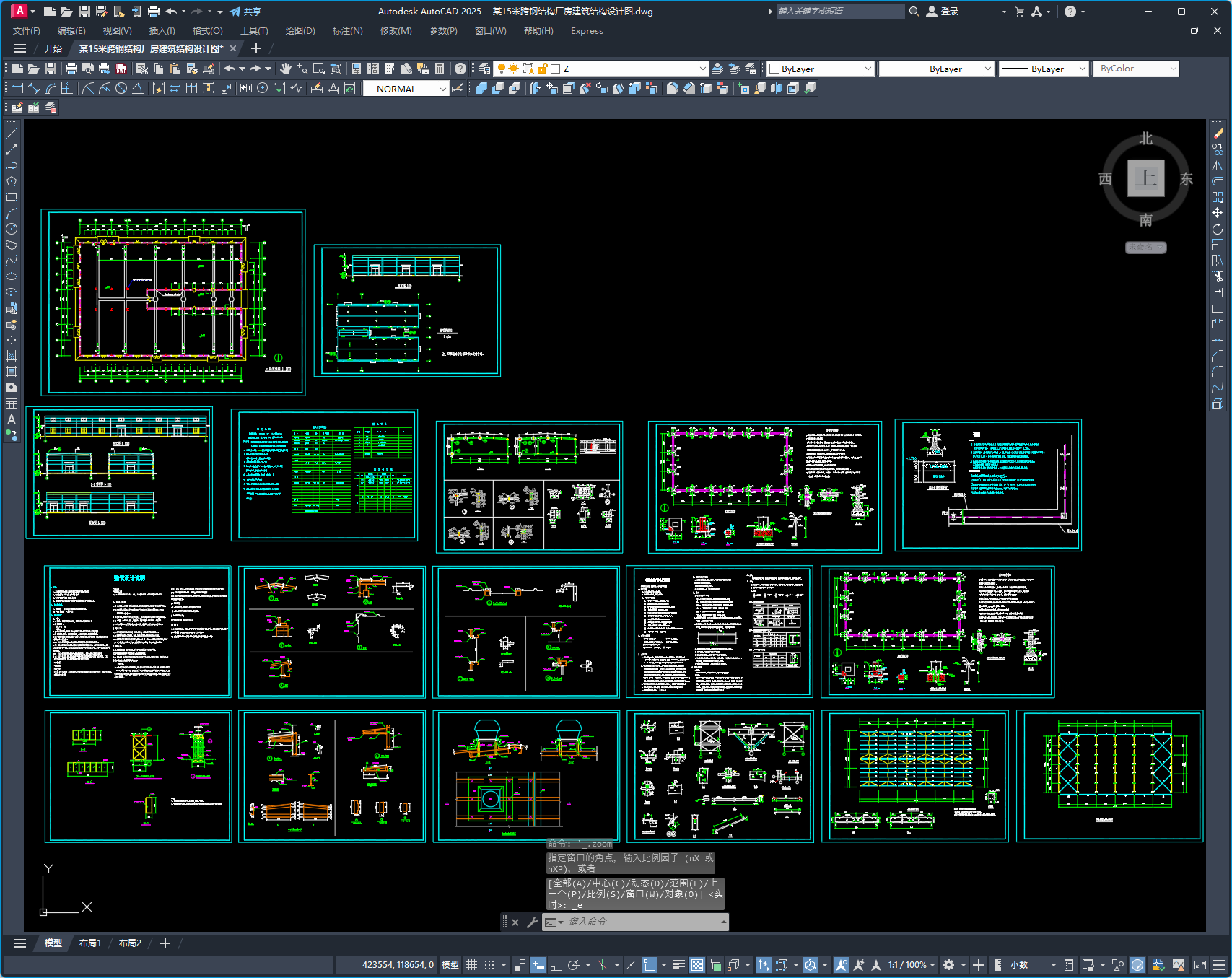Open the ByLayer lineweight dropdown
Screen dimensions: 1232x978
1082,69
